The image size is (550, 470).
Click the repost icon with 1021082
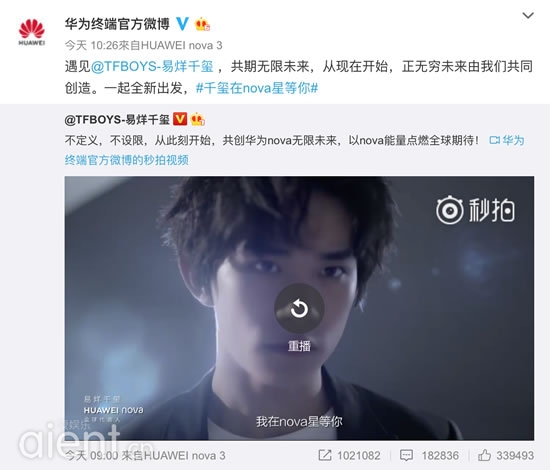[x=349, y=455]
